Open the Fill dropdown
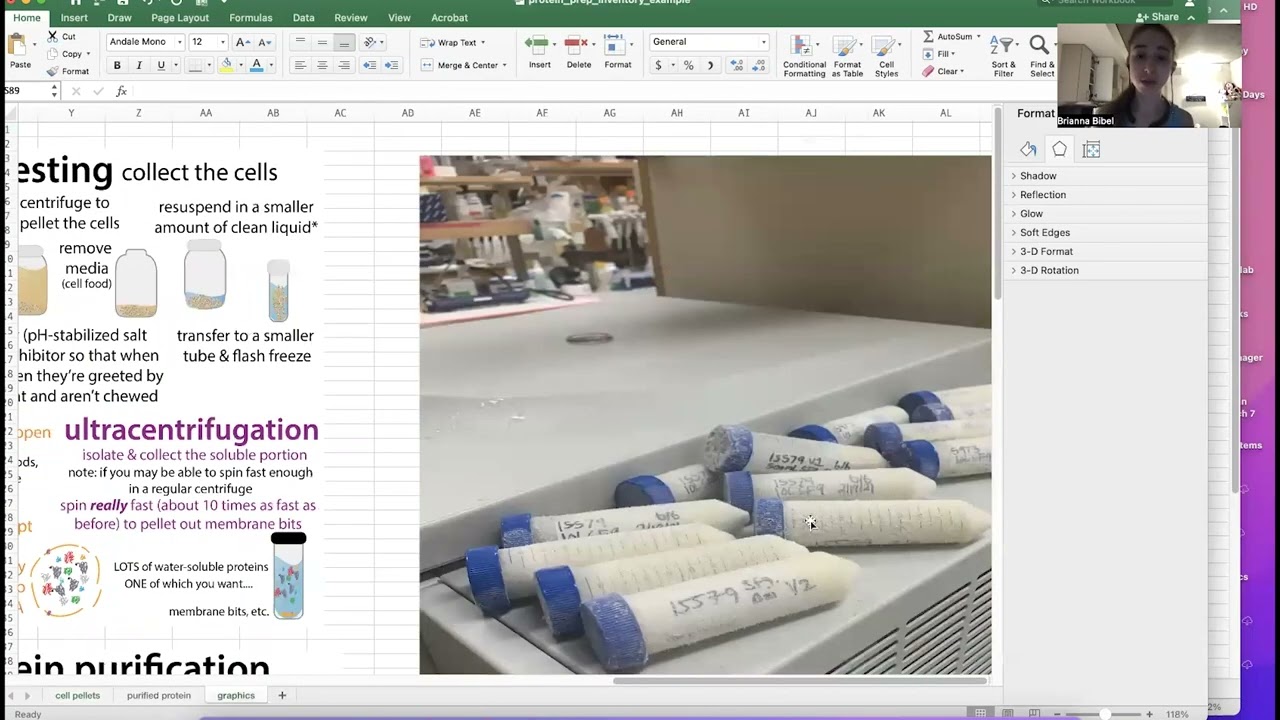 [939, 54]
